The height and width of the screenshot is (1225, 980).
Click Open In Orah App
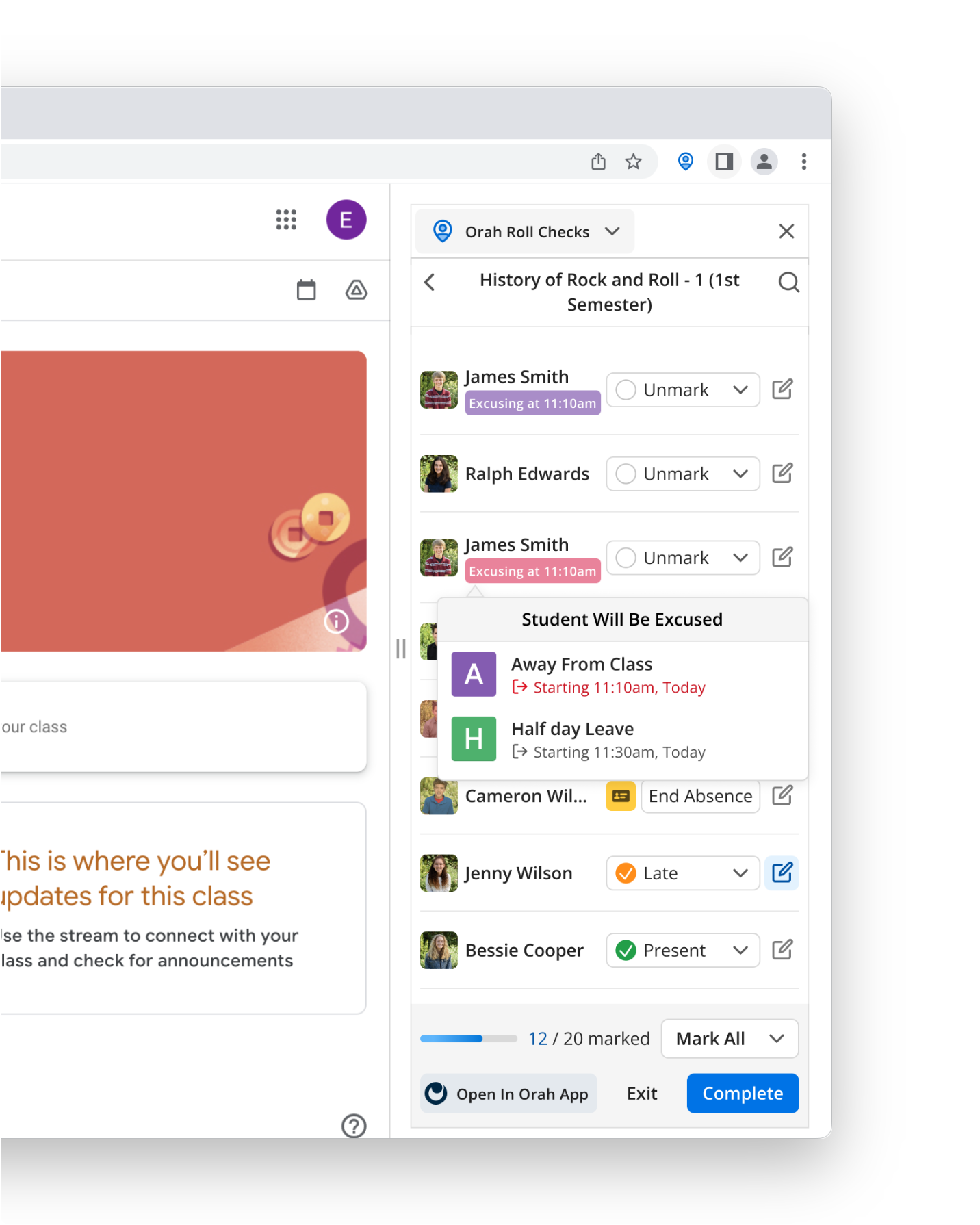[x=508, y=1094]
